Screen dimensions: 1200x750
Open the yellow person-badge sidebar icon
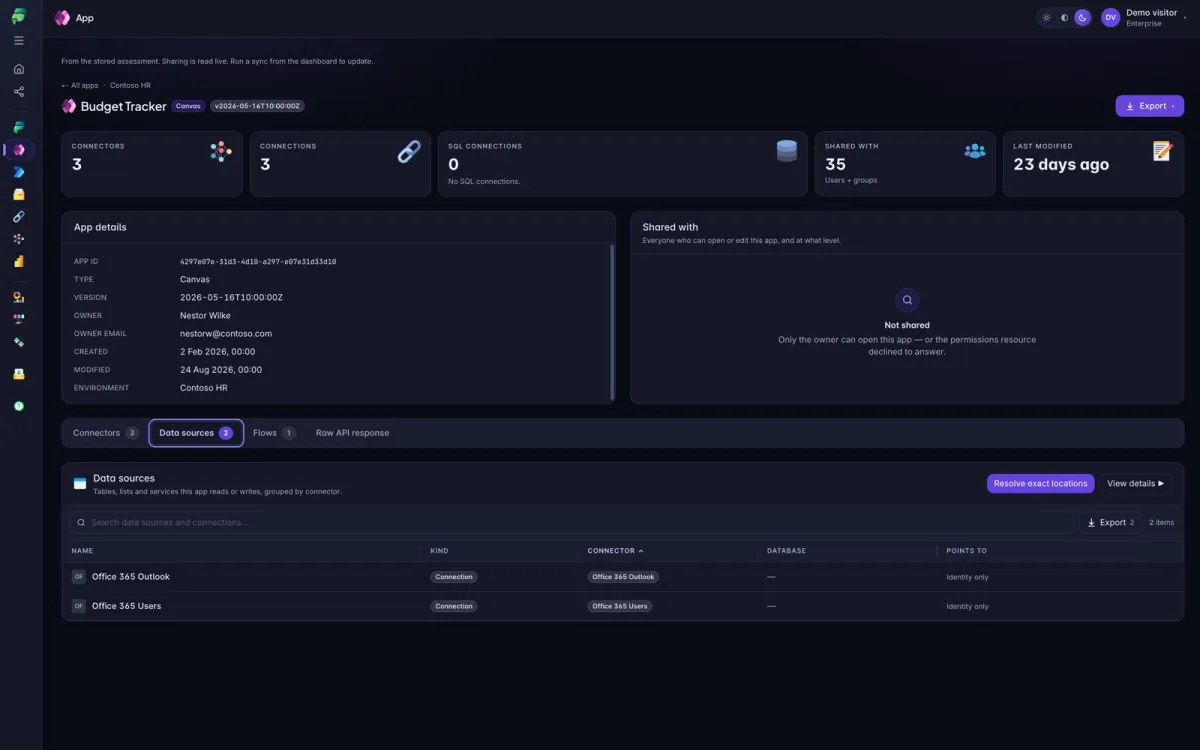click(19, 297)
